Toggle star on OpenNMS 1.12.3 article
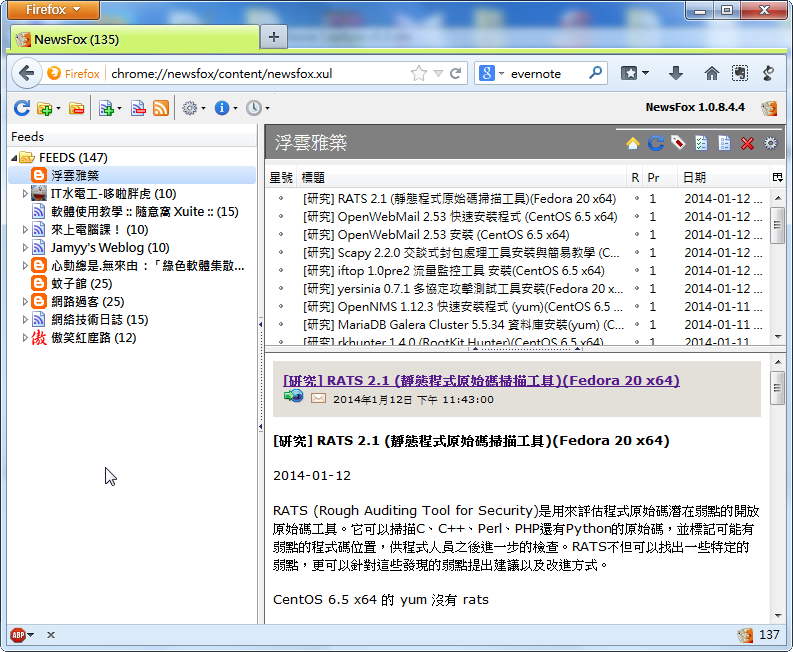 281,307
